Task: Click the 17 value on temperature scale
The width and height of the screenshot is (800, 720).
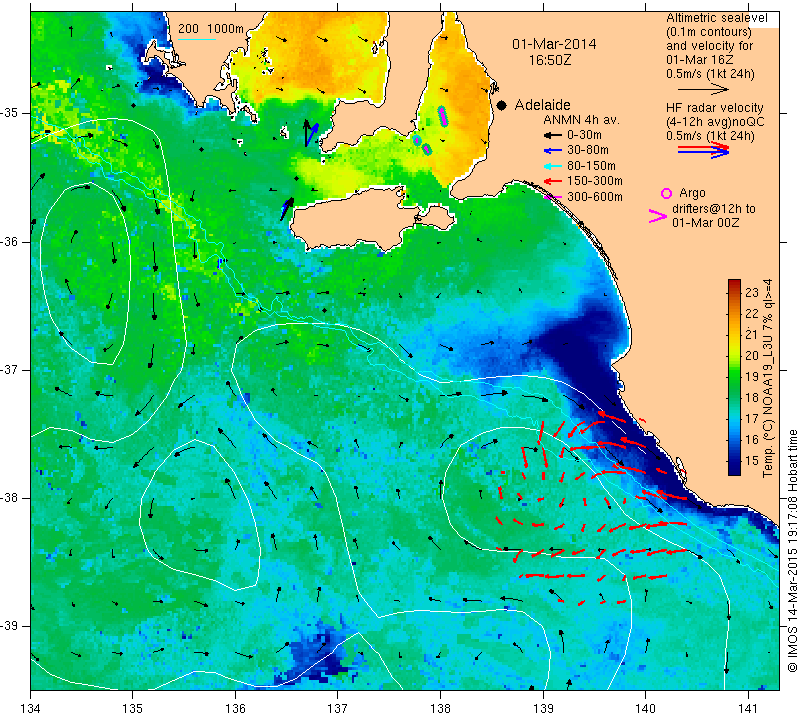Action: click(752, 418)
